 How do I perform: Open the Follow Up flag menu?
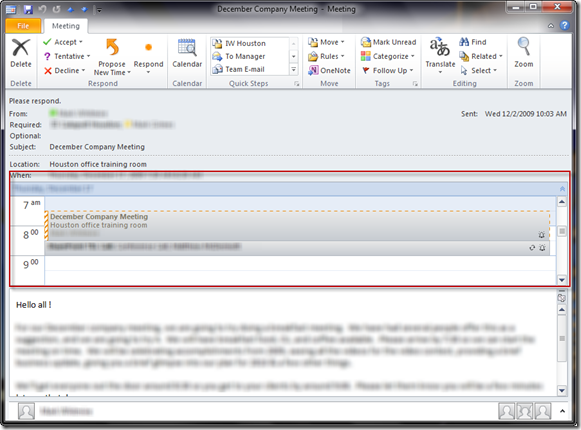387,70
